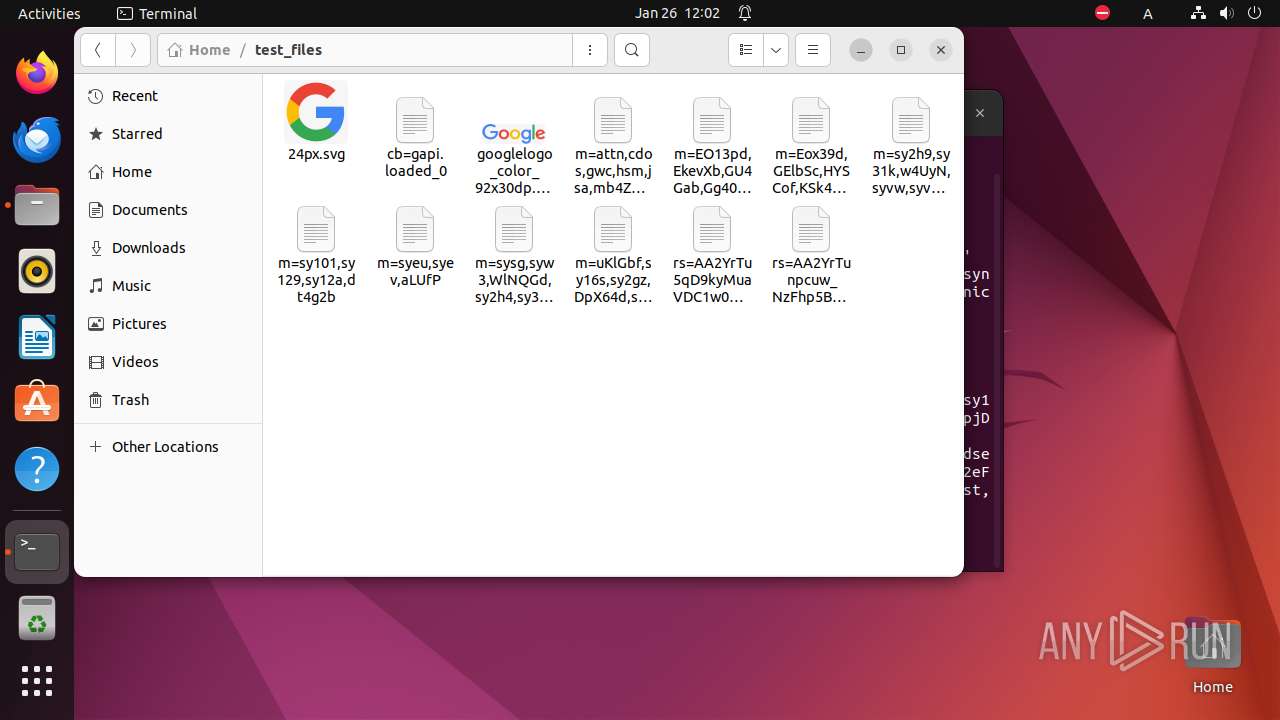Open Ubuntu Software from the dock
The image size is (1280, 720).
click(37, 403)
